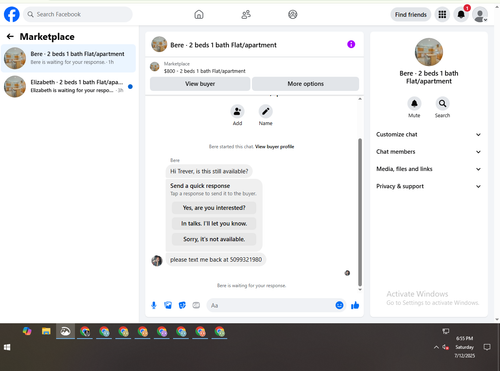Open the notifications bell

461,15
